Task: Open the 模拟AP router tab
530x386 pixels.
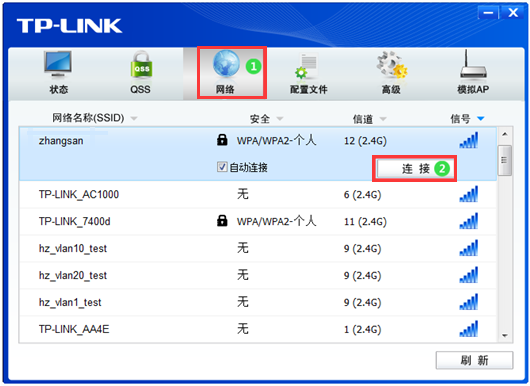Action: pyautogui.click(x=473, y=72)
